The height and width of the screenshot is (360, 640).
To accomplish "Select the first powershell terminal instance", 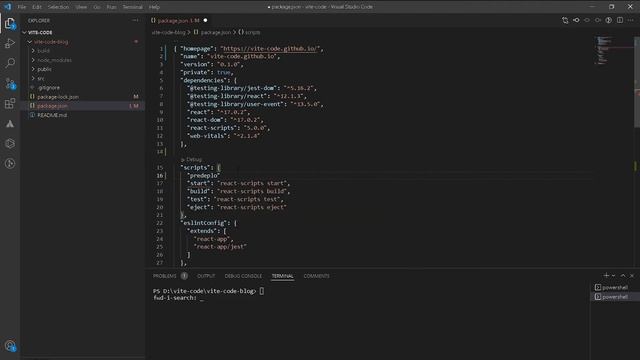I will click(615, 287).
